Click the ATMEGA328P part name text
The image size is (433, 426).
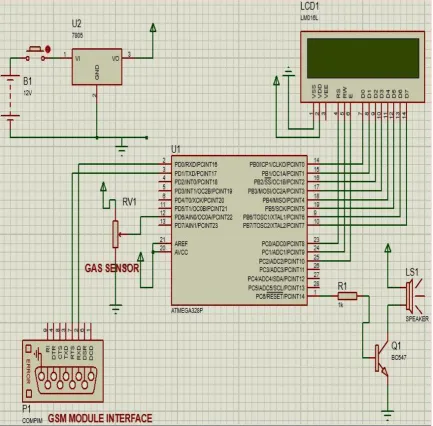pyautogui.click(x=187, y=311)
